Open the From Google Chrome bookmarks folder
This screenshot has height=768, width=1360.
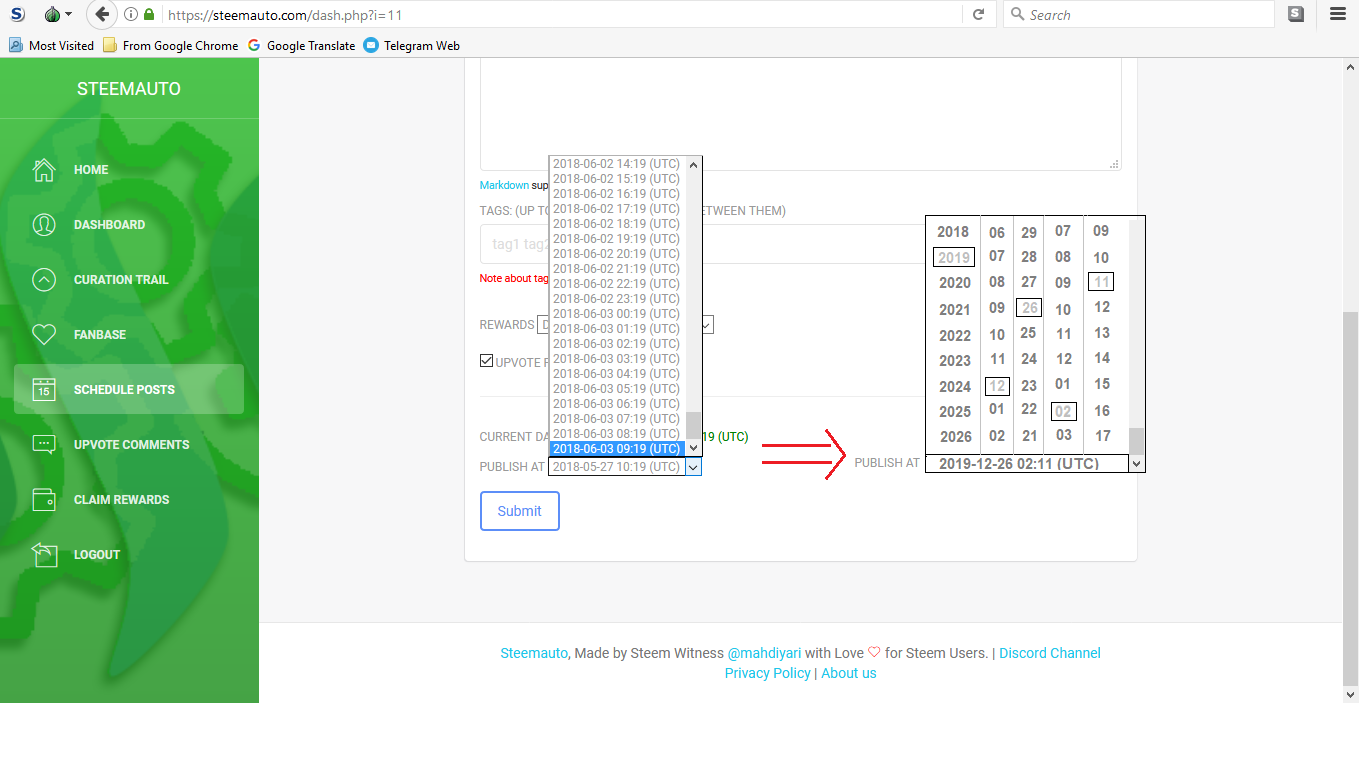(171, 45)
